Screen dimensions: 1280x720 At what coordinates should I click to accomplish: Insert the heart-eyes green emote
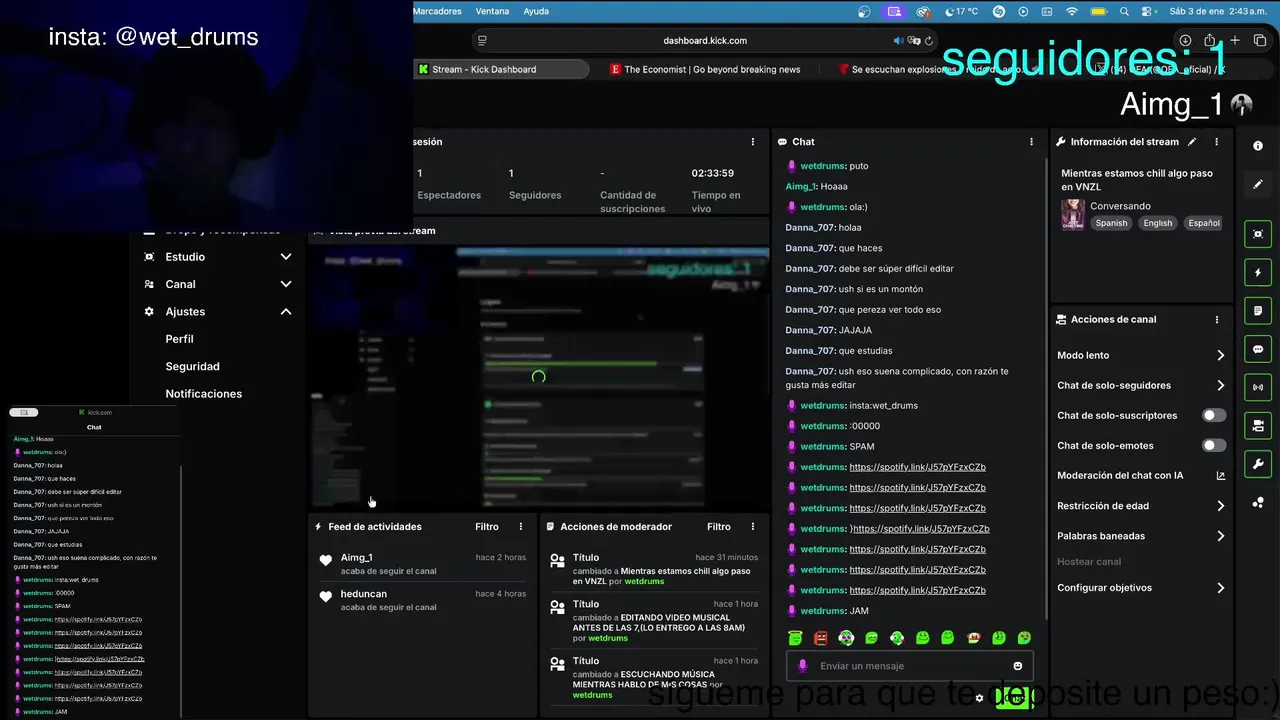(1024, 638)
